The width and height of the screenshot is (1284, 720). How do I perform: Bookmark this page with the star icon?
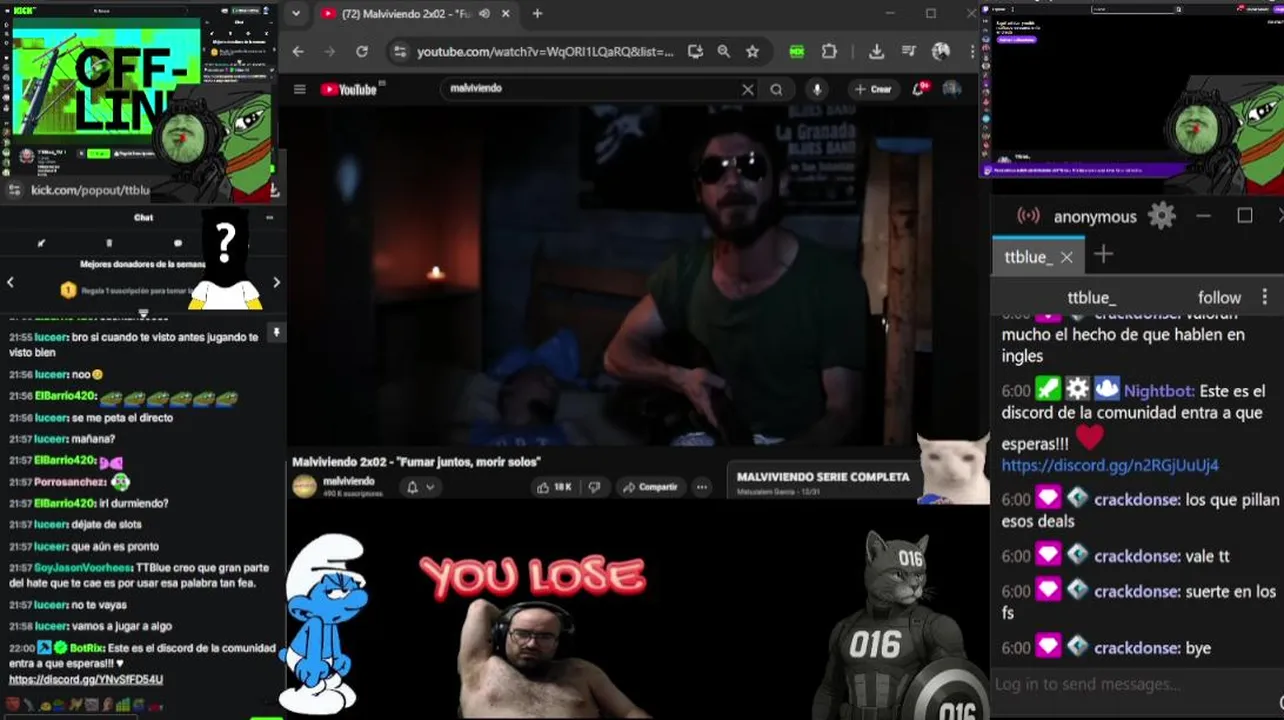click(x=752, y=52)
